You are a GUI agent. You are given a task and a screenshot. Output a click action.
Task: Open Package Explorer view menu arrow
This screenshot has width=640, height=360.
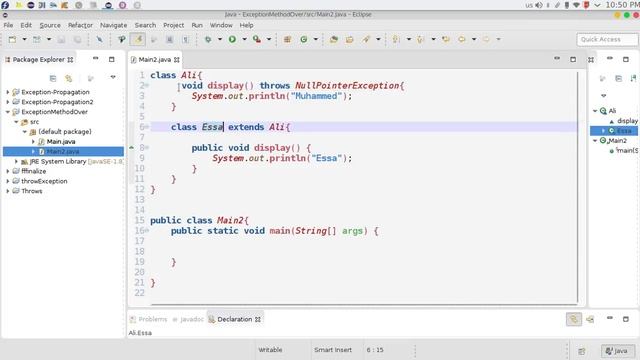tap(113, 77)
